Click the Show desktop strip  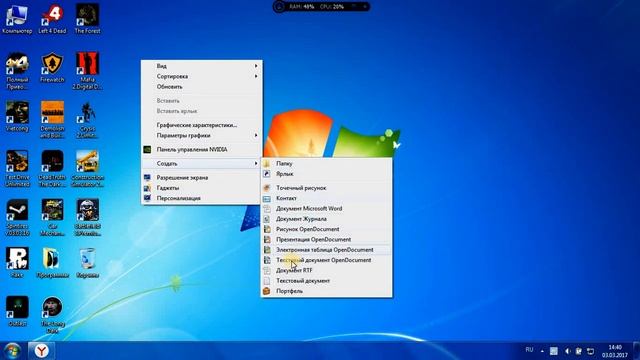coord(636,351)
